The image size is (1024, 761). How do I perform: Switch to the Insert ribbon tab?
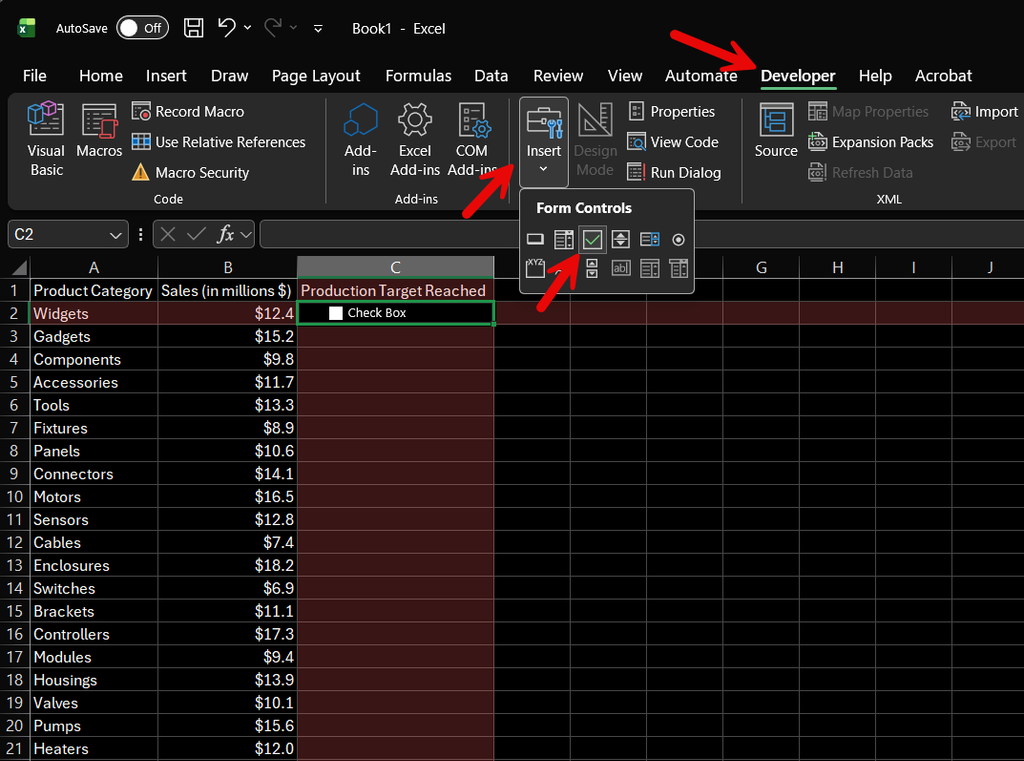[166, 76]
